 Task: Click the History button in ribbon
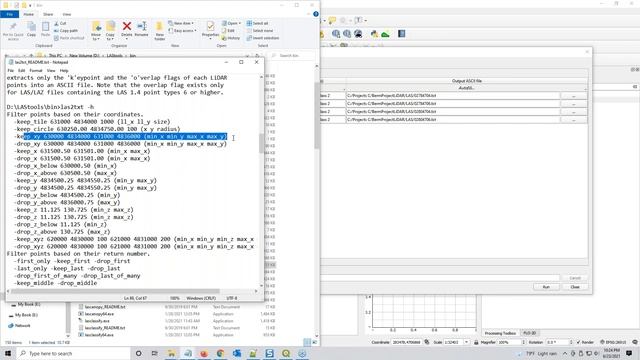coord(231,38)
